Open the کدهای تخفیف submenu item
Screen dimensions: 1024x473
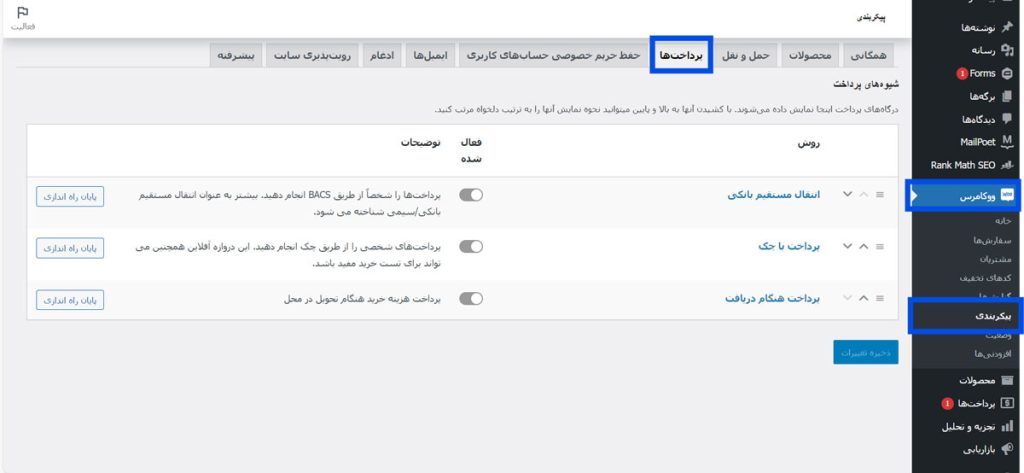point(985,278)
